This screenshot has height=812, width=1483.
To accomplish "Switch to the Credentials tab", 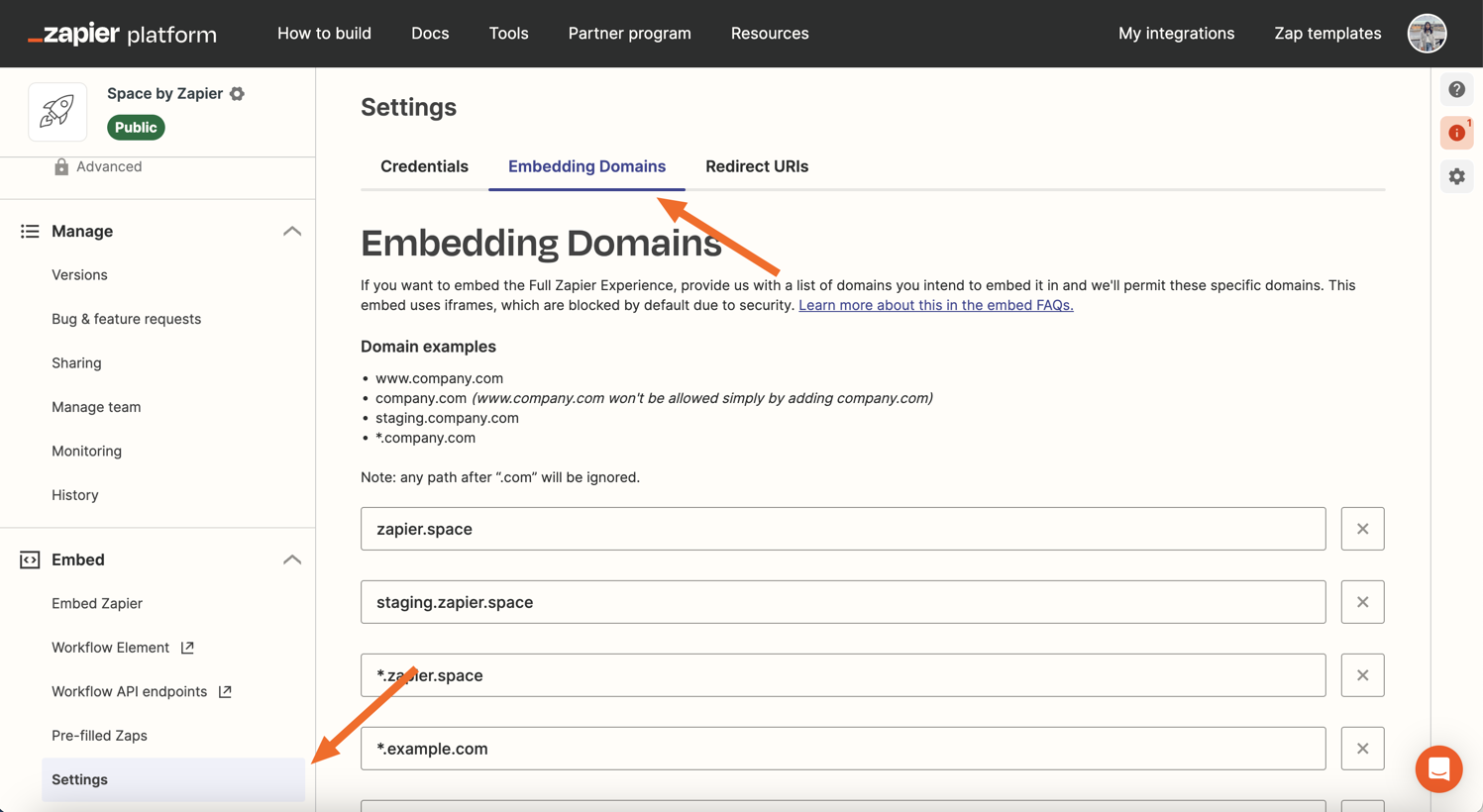I will point(424,166).
